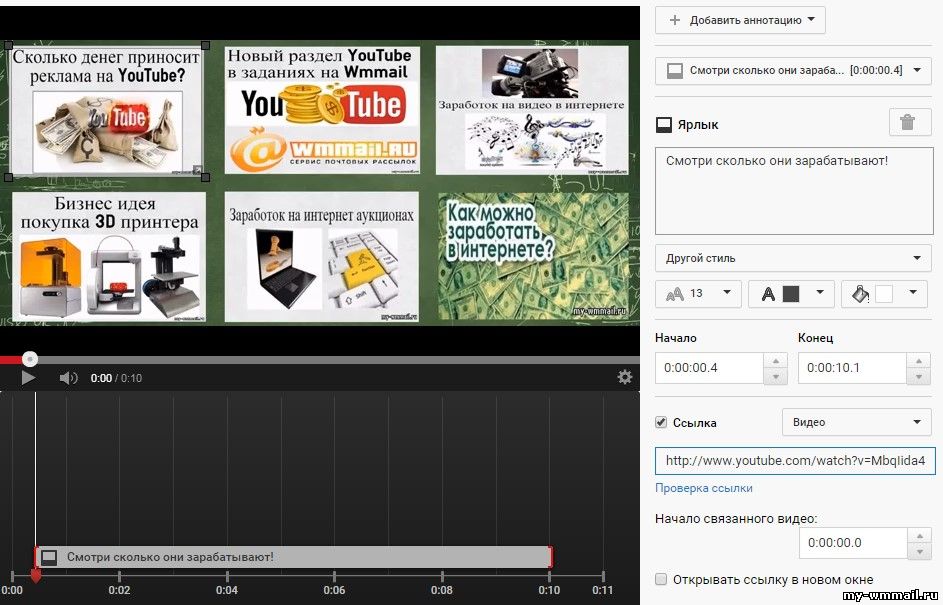
Task: Click the font color letter A icon
Action: [x=768, y=293]
